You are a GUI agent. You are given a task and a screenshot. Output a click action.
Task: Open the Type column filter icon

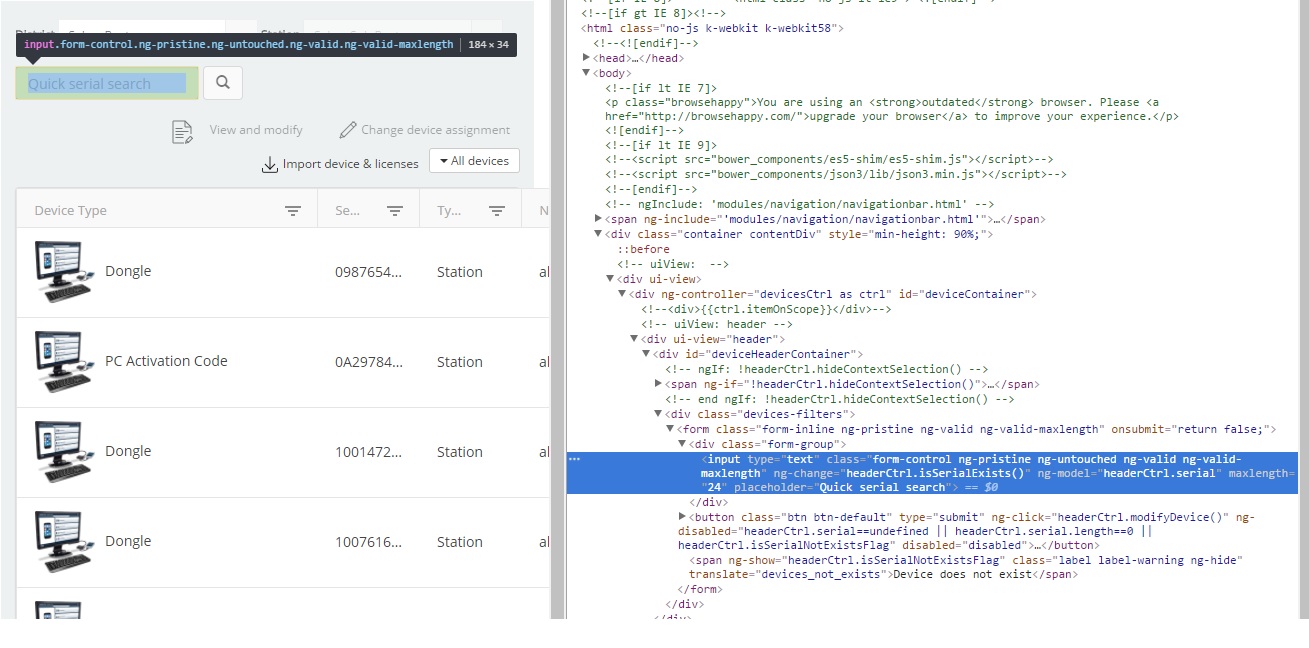(x=497, y=211)
